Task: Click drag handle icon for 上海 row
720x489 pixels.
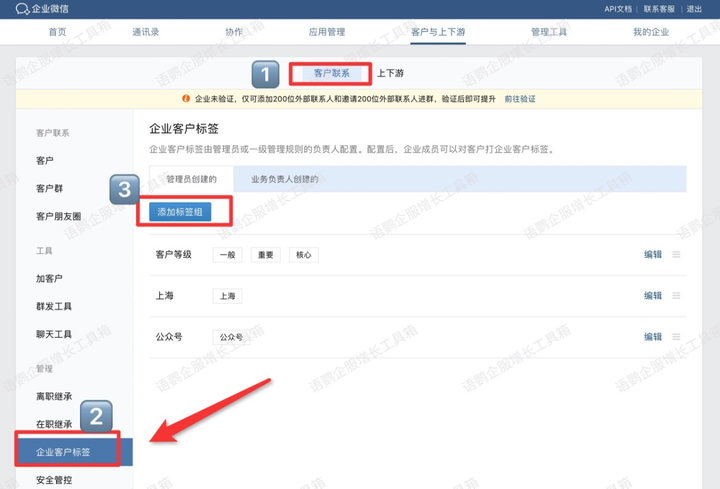Action: pyautogui.click(x=676, y=296)
